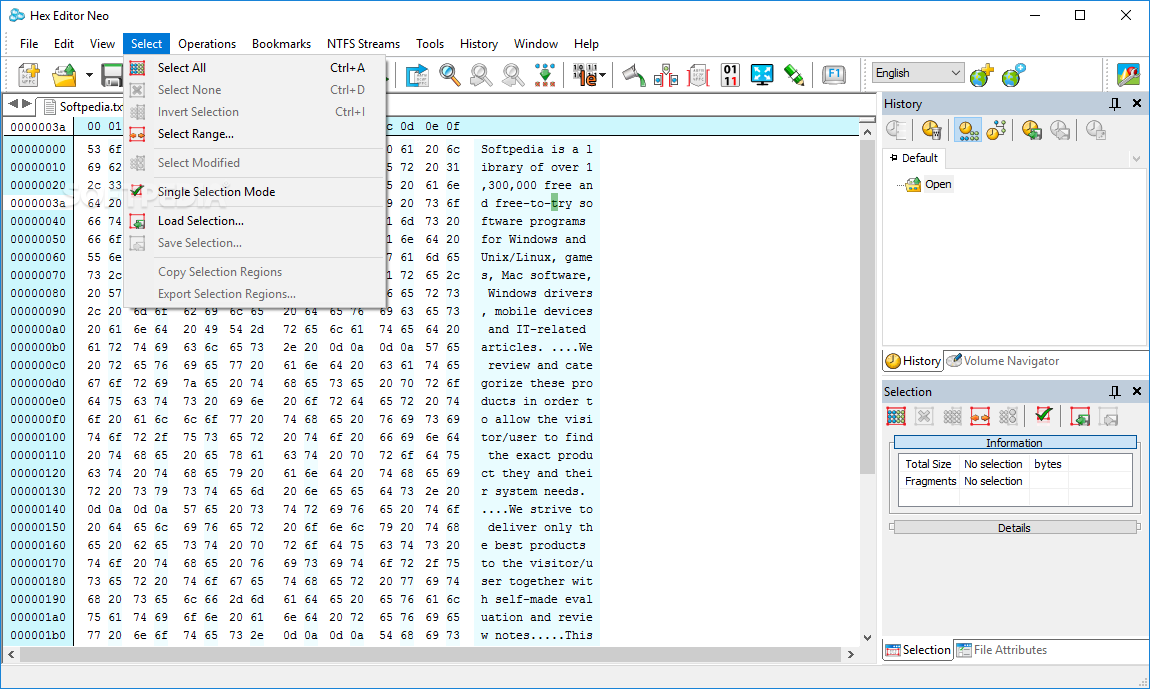
Task: Click the Save floppy disk icon
Action: pos(111,75)
